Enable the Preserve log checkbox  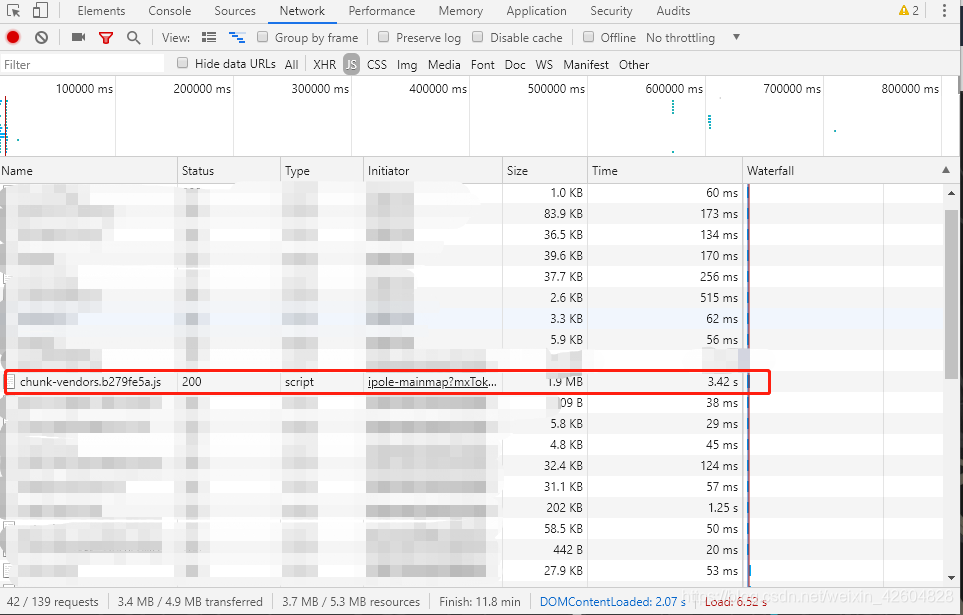(x=383, y=37)
